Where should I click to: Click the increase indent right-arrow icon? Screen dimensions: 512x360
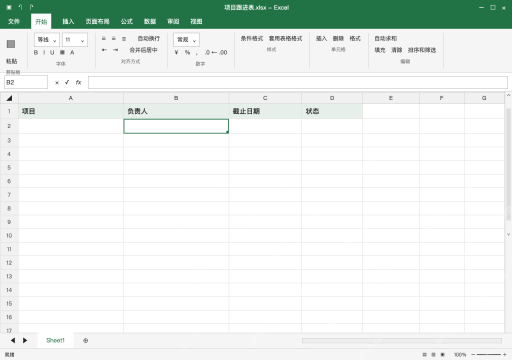pyautogui.click(x=115, y=50)
